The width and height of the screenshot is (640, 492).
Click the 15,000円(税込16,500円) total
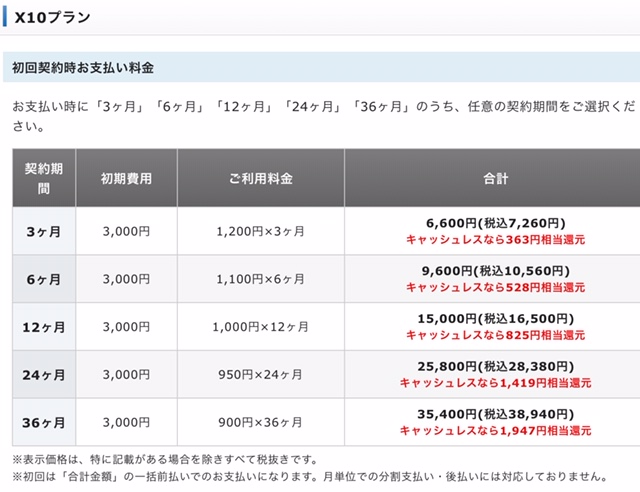[495, 319]
